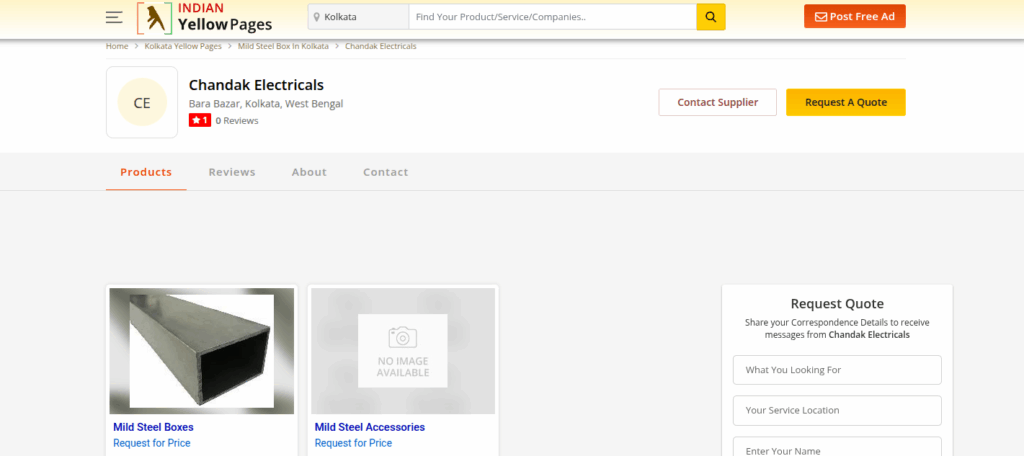
Task: Go to the Contact tab
Action: tap(385, 172)
